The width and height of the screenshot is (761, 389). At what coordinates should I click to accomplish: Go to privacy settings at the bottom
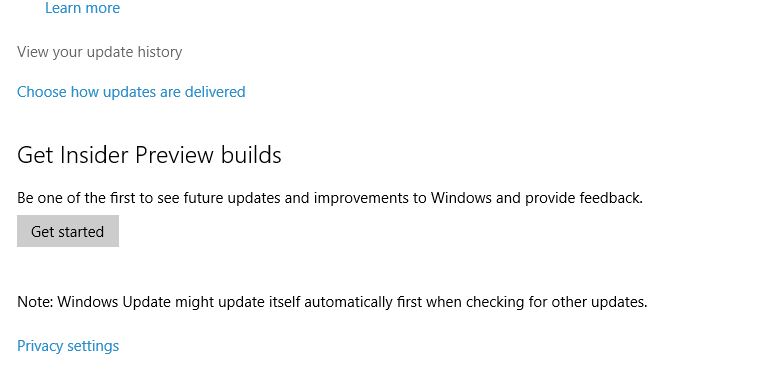click(x=68, y=346)
